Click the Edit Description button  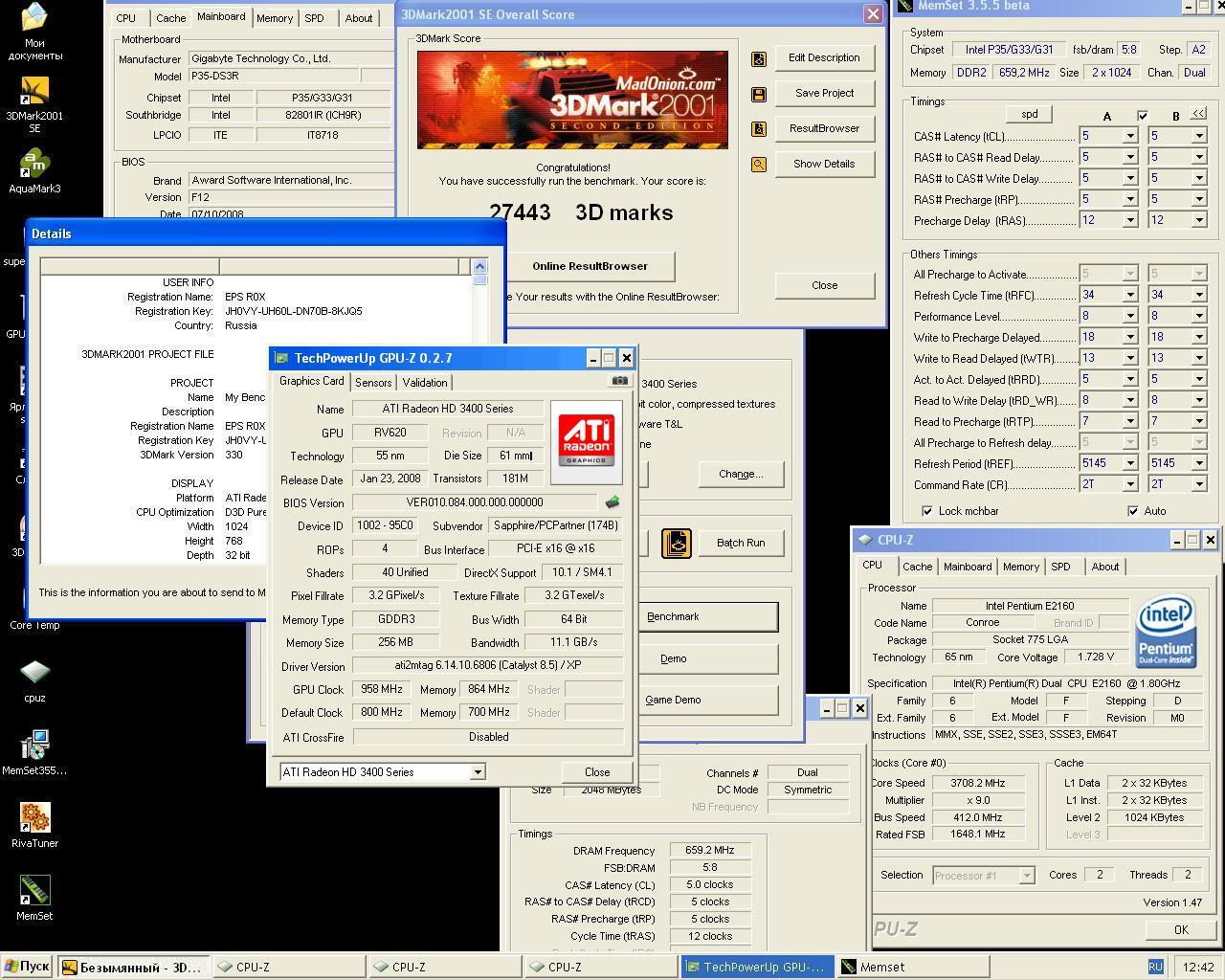[824, 57]
